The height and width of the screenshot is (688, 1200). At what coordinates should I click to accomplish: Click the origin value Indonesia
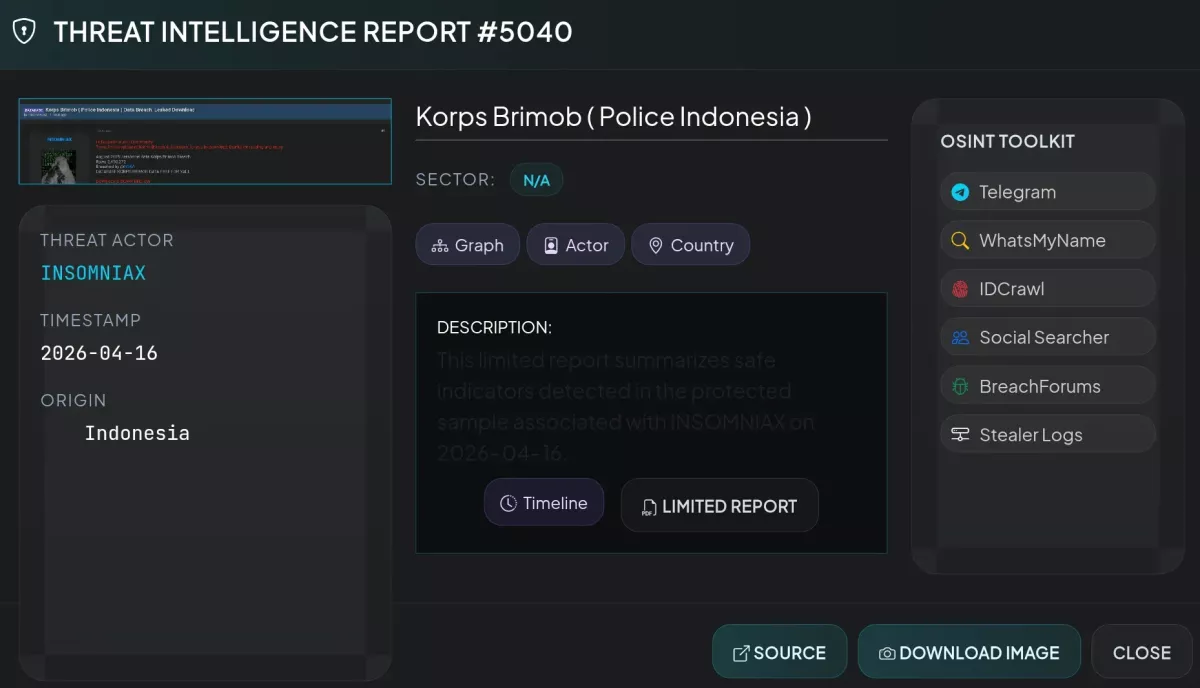137,433
